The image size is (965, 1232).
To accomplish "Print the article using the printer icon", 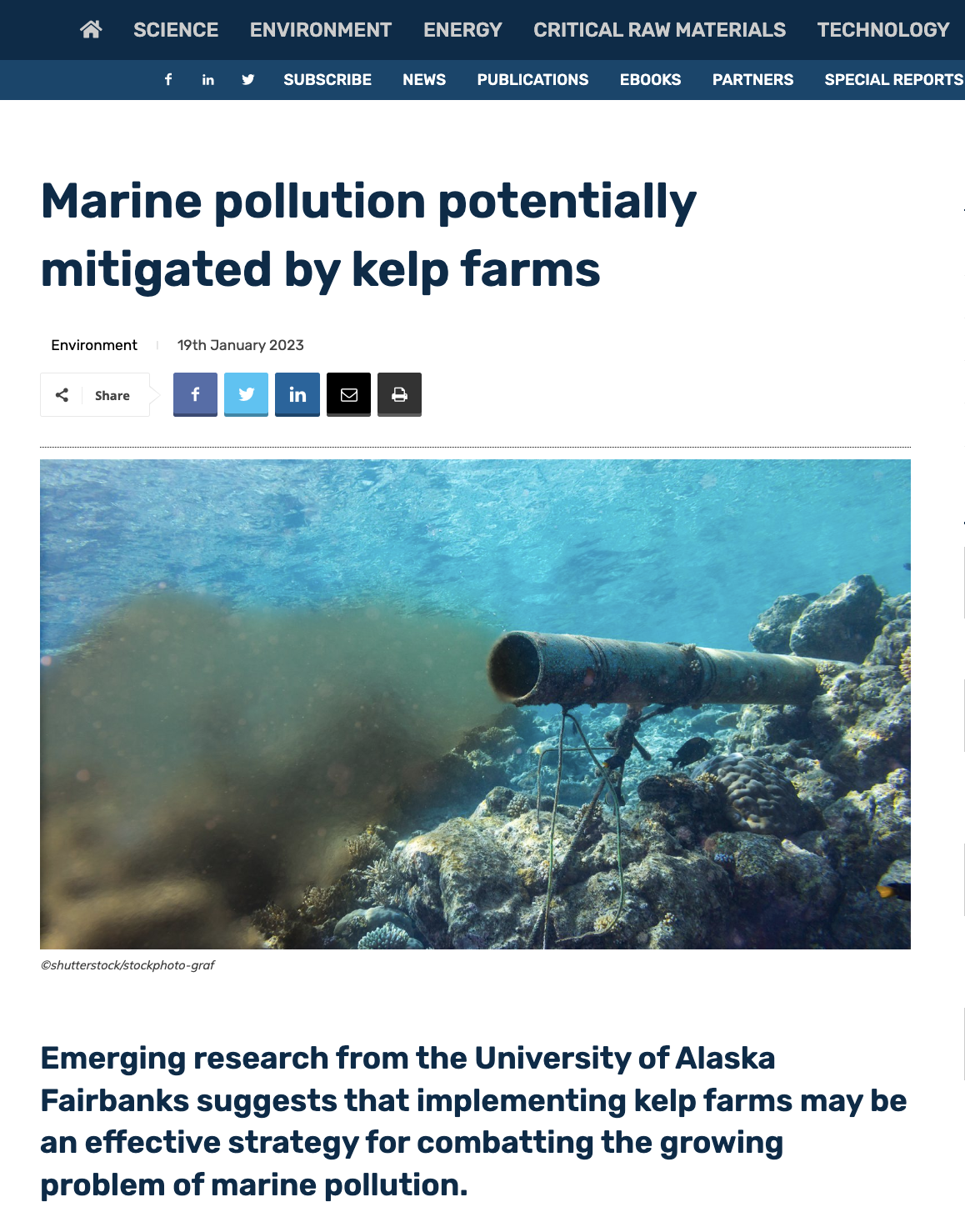I will click(x=399, y=394).
